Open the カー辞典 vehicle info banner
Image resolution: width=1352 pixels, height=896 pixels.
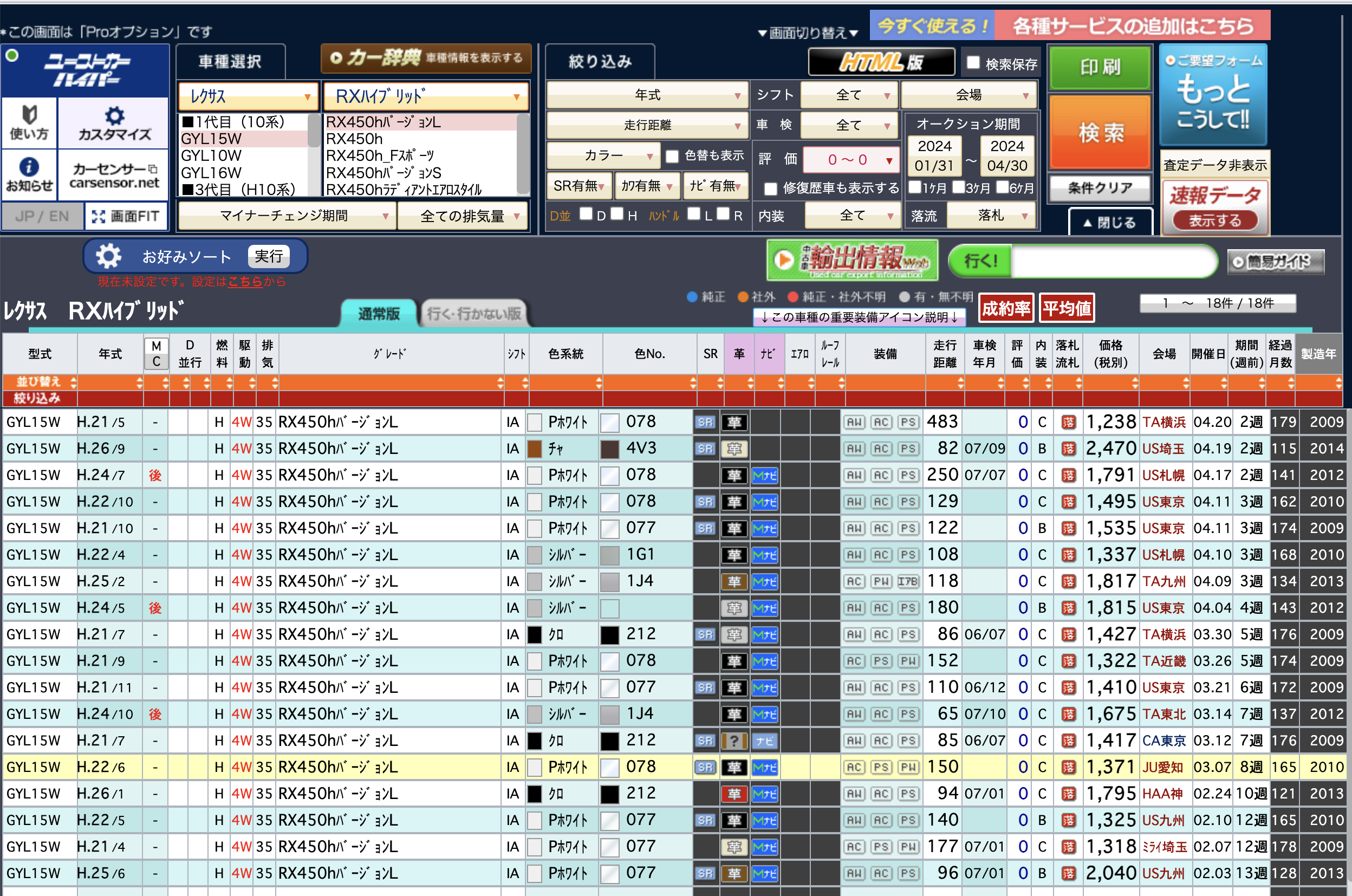coord(426,58)
